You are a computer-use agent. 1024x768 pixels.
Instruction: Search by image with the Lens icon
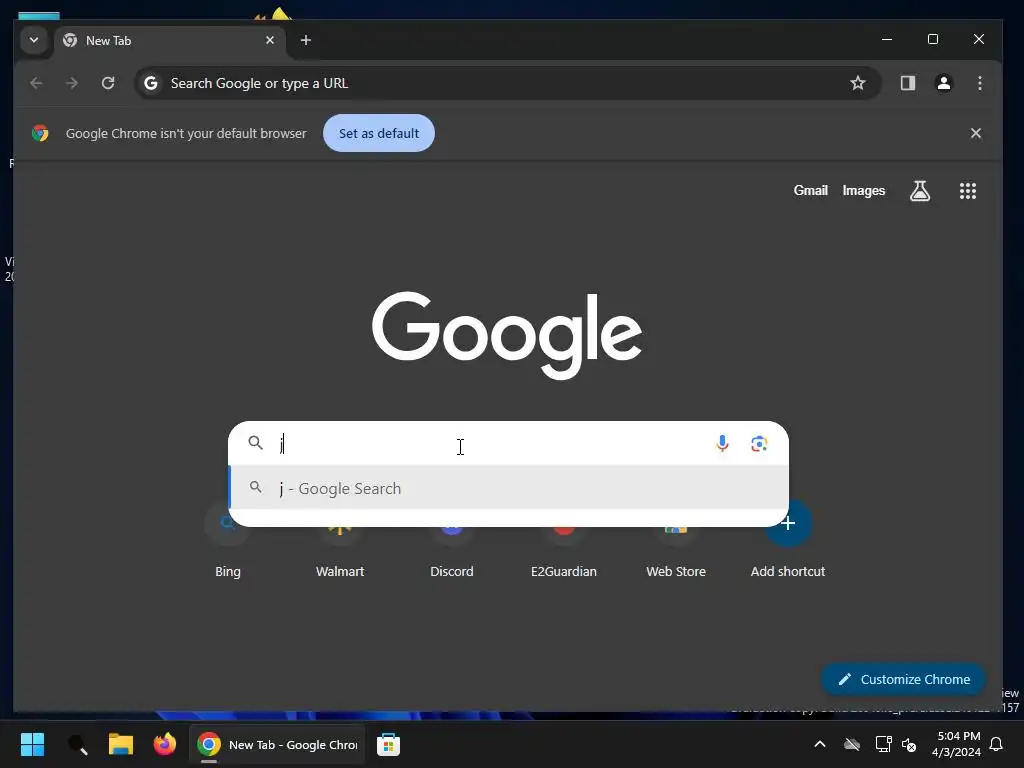[x=759, y=444]
